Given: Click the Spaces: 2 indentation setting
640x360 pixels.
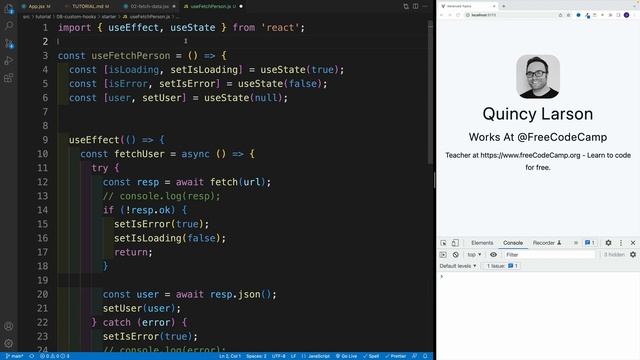Looking at the screenshot, I should (256, 356).
